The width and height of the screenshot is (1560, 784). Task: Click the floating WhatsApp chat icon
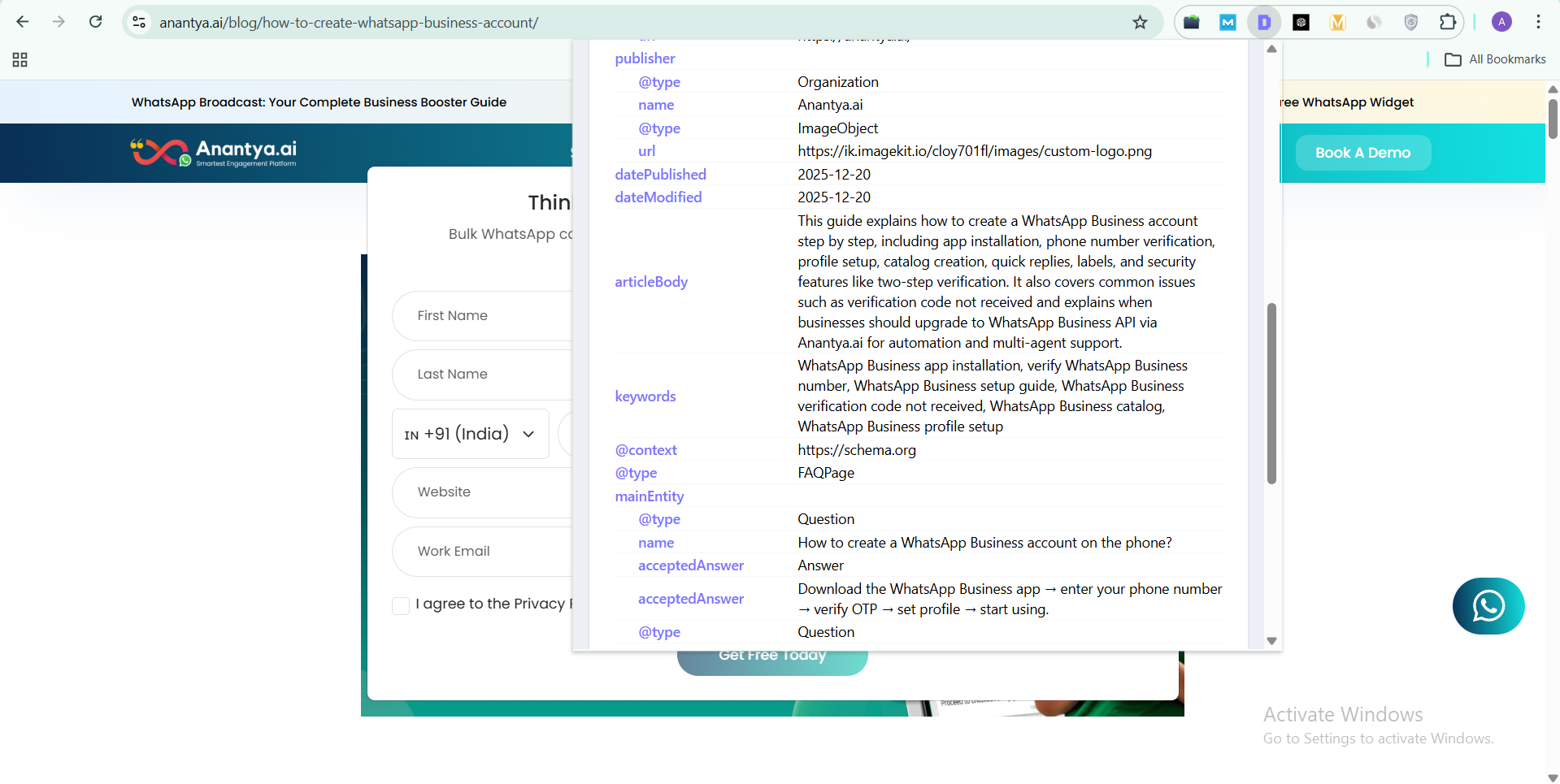coord(1488,606)
